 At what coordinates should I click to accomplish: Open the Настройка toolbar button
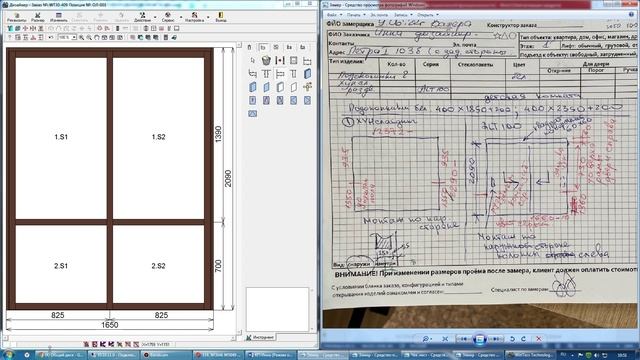coord(194,17)
